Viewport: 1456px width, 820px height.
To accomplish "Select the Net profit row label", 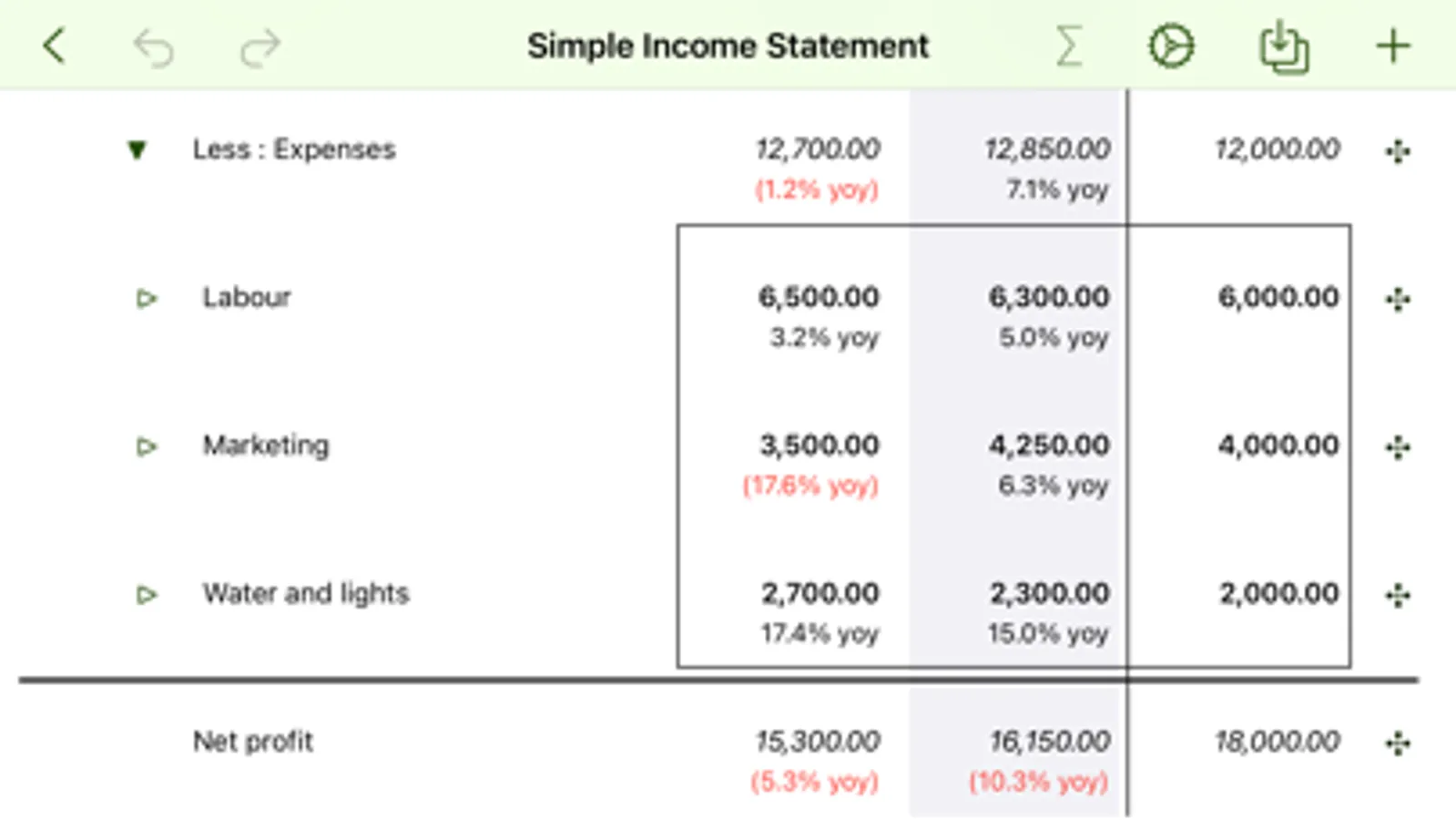I will point(253,742).
